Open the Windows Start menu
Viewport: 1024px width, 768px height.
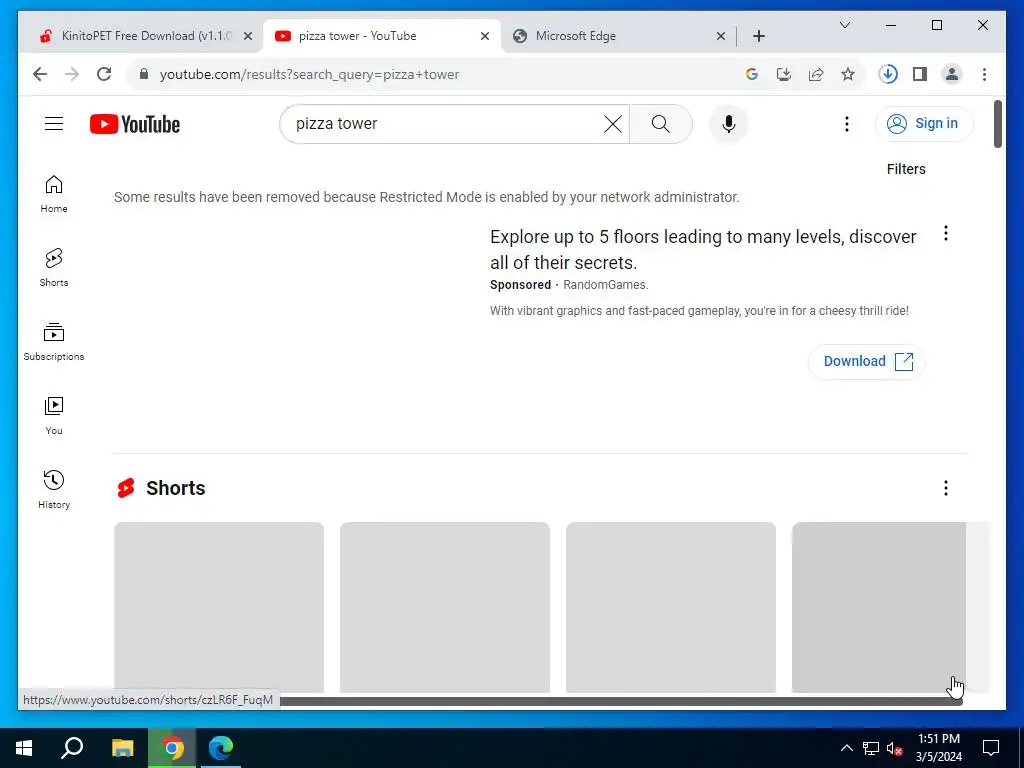pos(24,748)
